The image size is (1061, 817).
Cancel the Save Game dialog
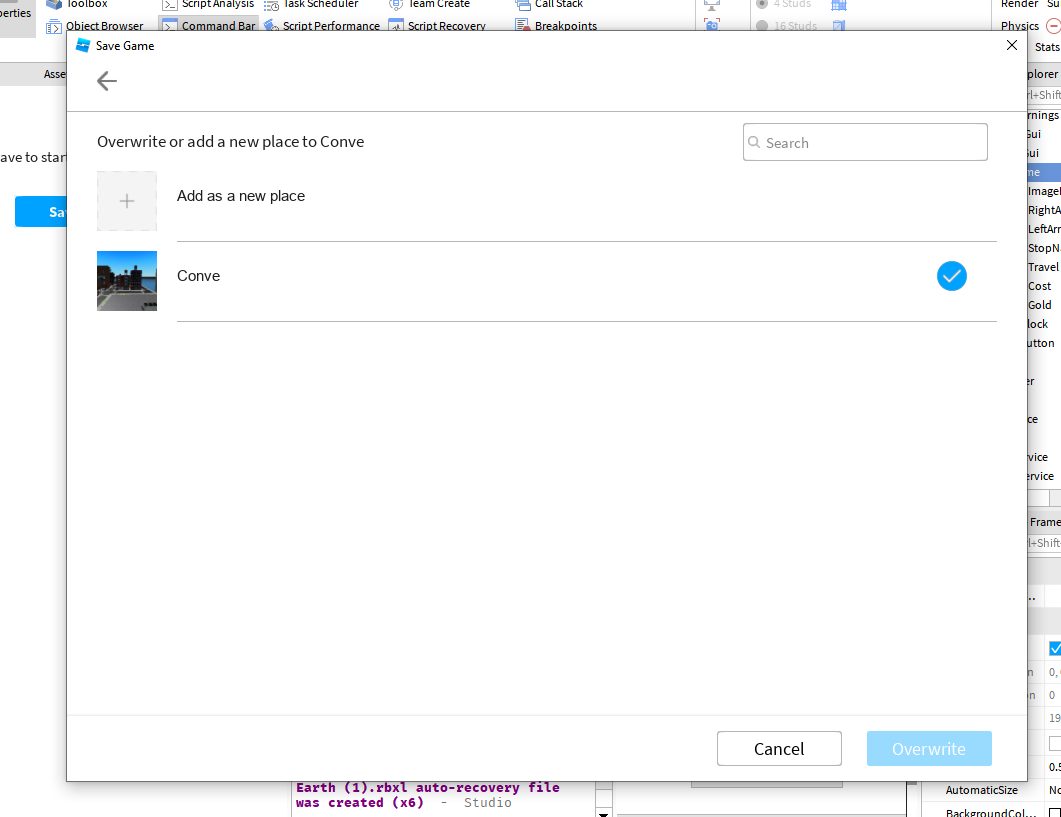[x=778, y=748]
